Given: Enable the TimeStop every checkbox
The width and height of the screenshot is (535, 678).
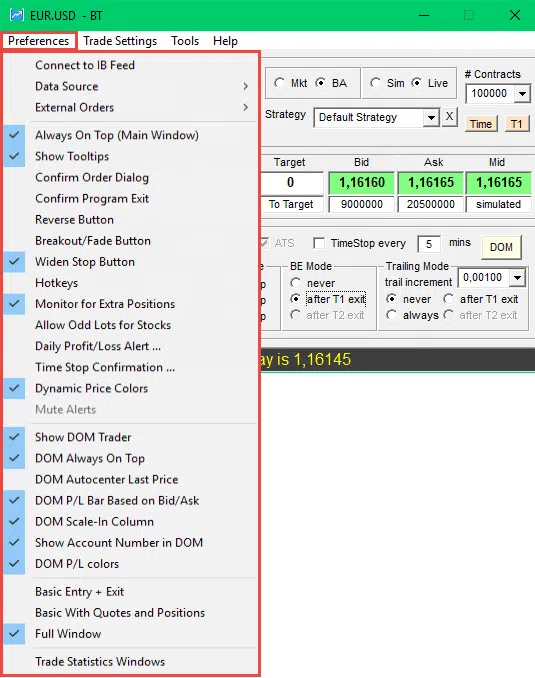Looking at the screenshot, I should click(x=319, y=243).
